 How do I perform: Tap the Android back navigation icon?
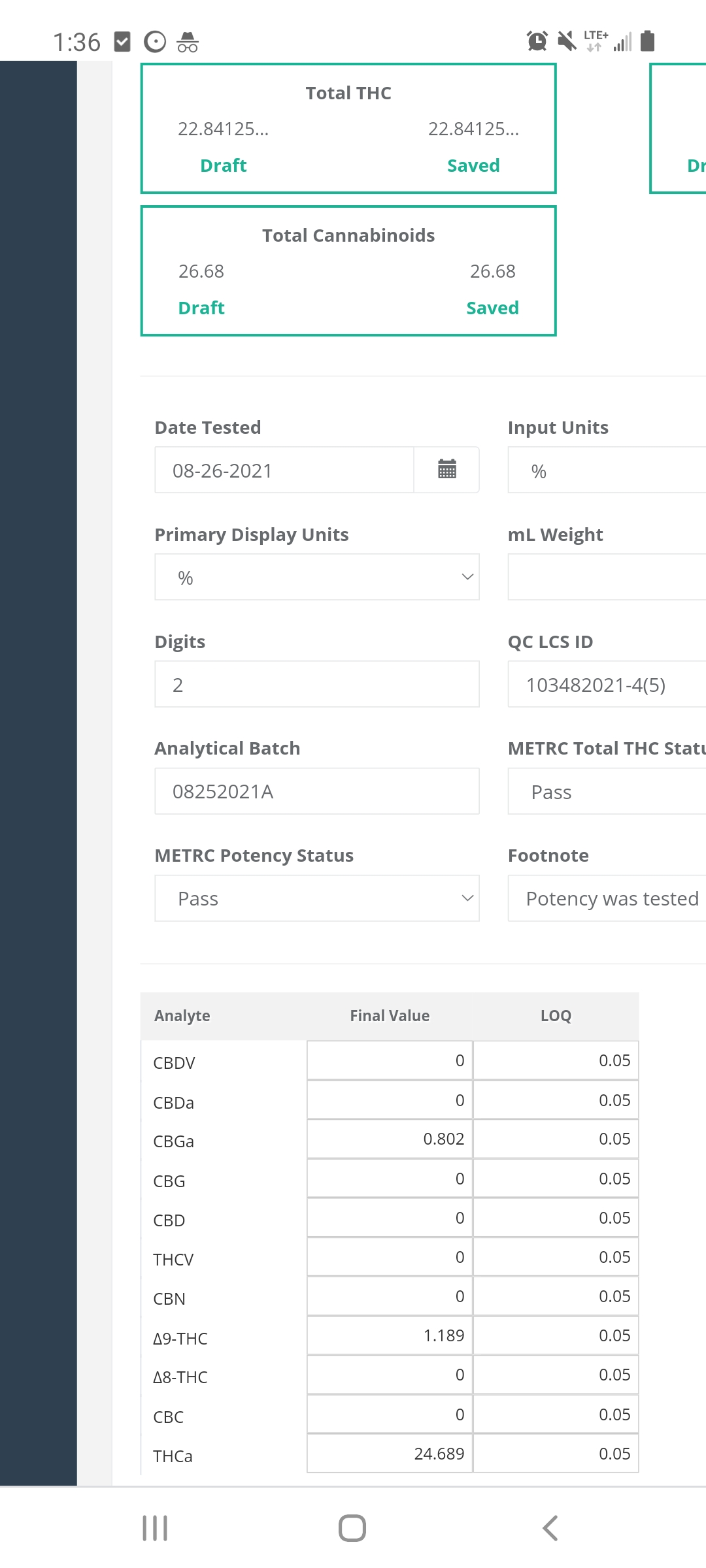click(550, 1528)
